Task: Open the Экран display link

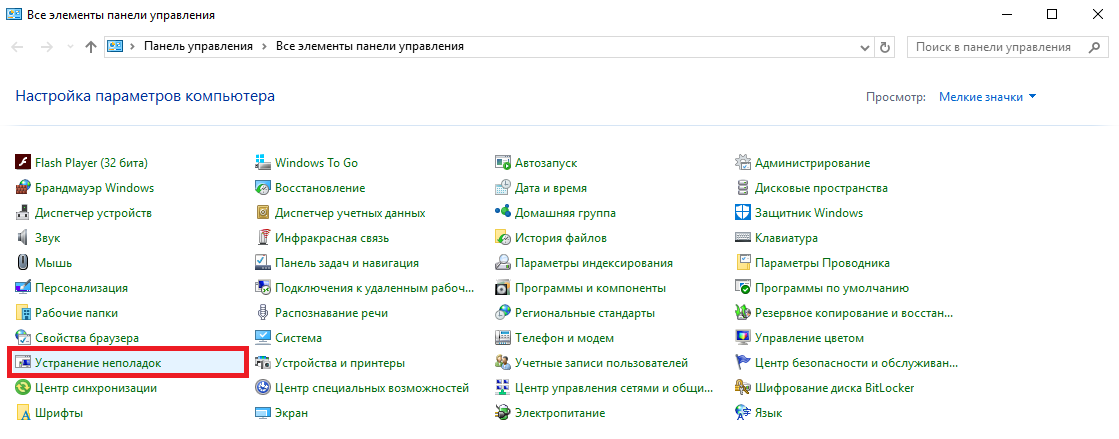Action: 291,413
